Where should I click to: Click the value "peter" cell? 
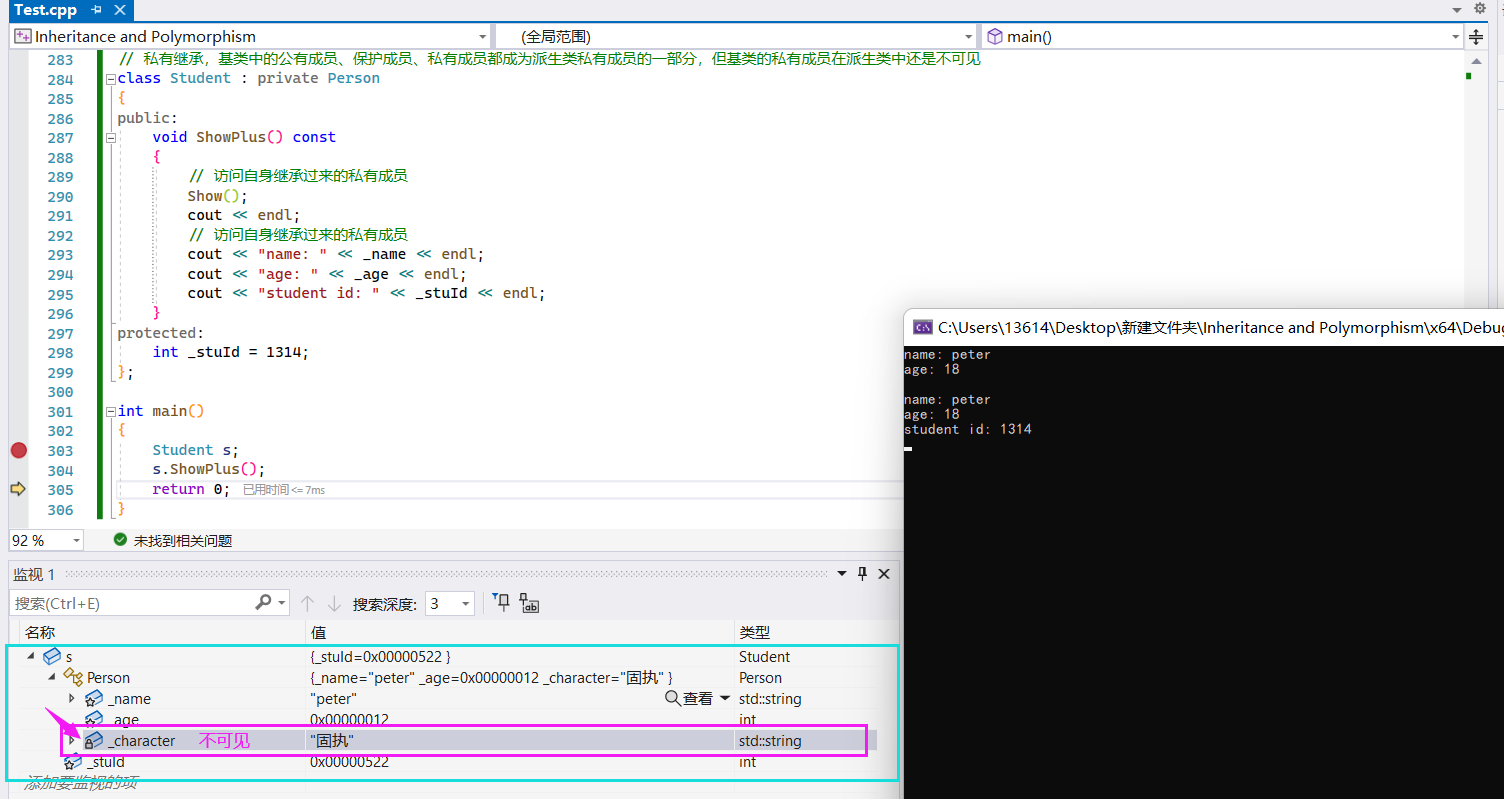[x=334, y=699]
